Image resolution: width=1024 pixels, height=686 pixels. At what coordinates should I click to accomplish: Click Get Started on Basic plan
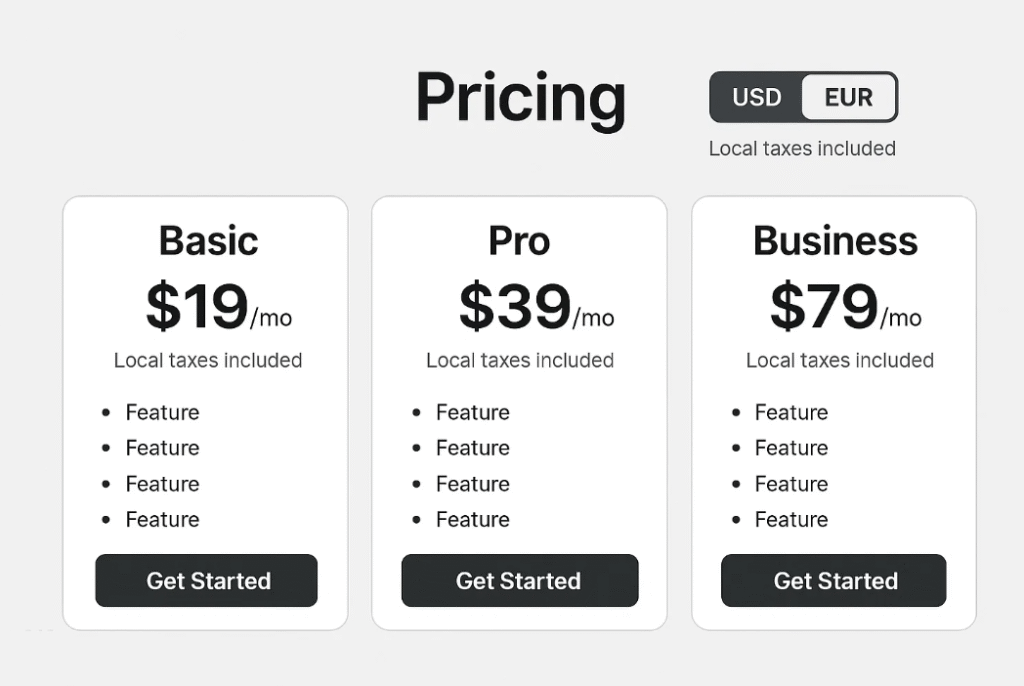206,580
